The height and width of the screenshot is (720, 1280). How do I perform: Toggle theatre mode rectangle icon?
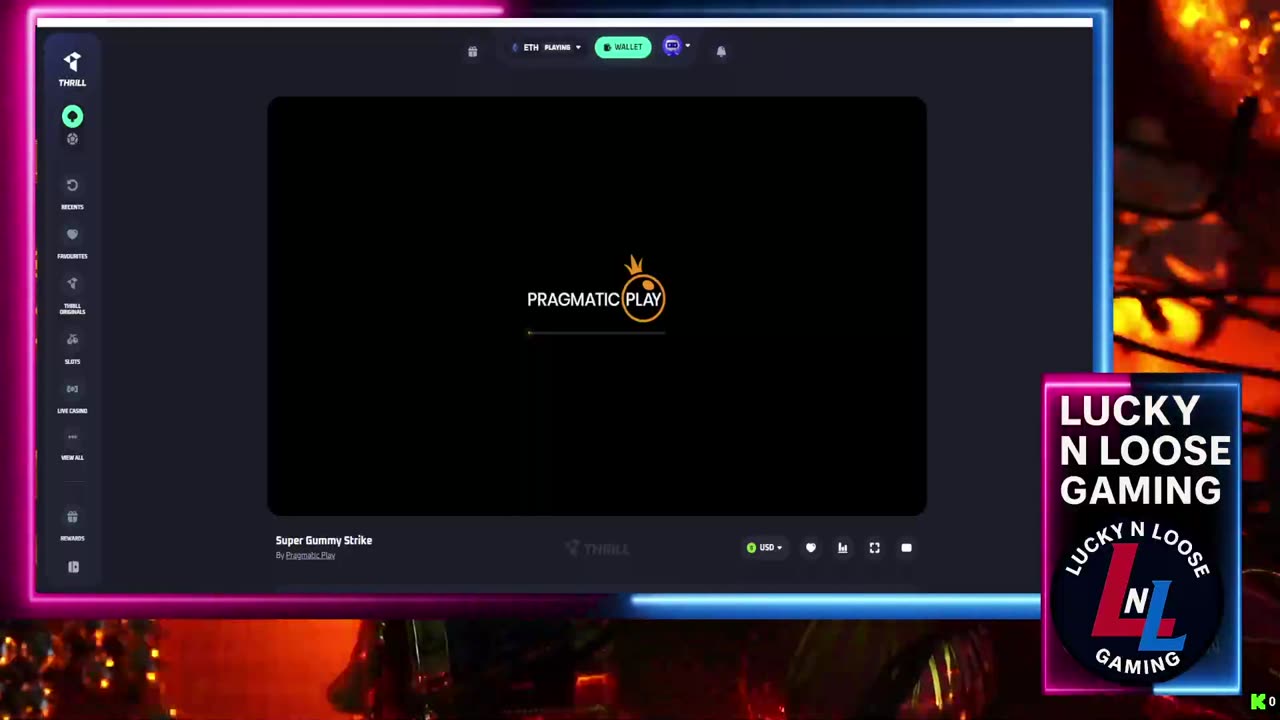pos(907,548)
